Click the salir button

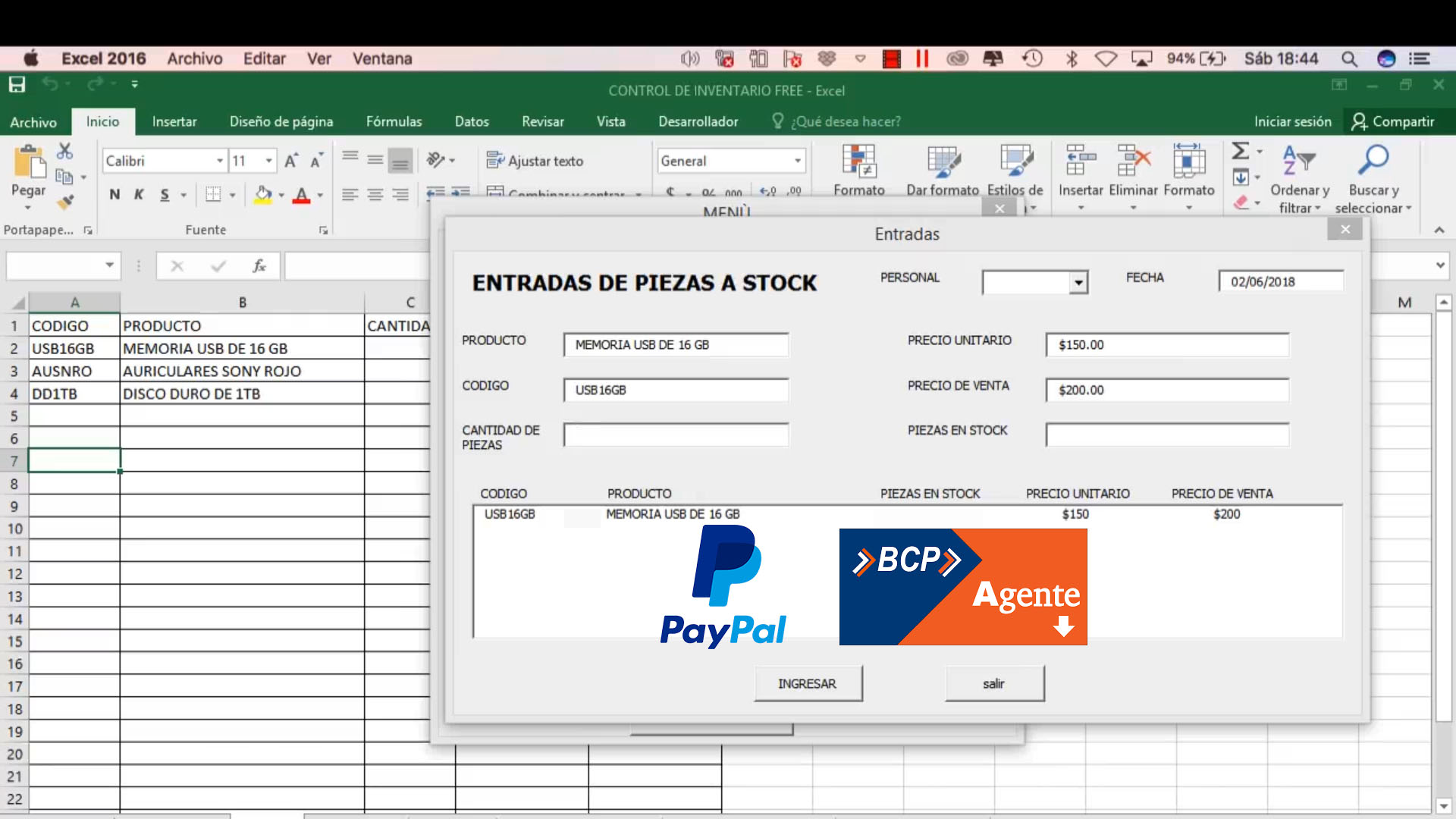click(x=994, y=683)
